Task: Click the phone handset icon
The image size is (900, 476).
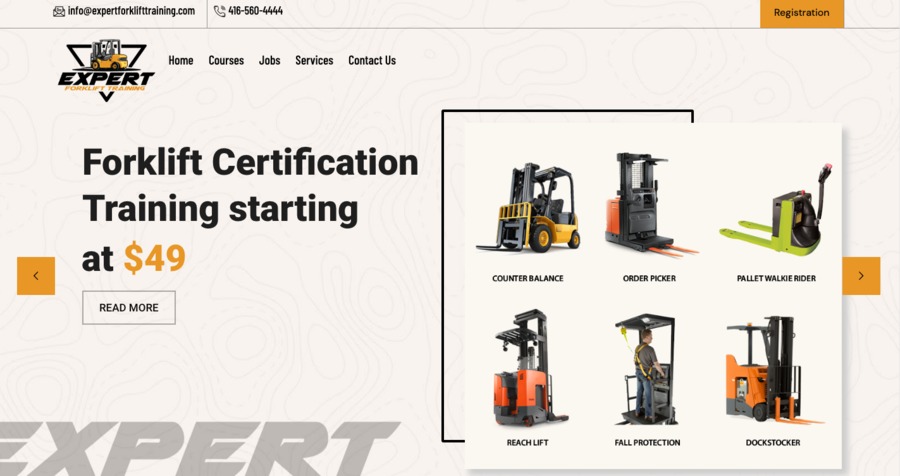Action: 219,11
